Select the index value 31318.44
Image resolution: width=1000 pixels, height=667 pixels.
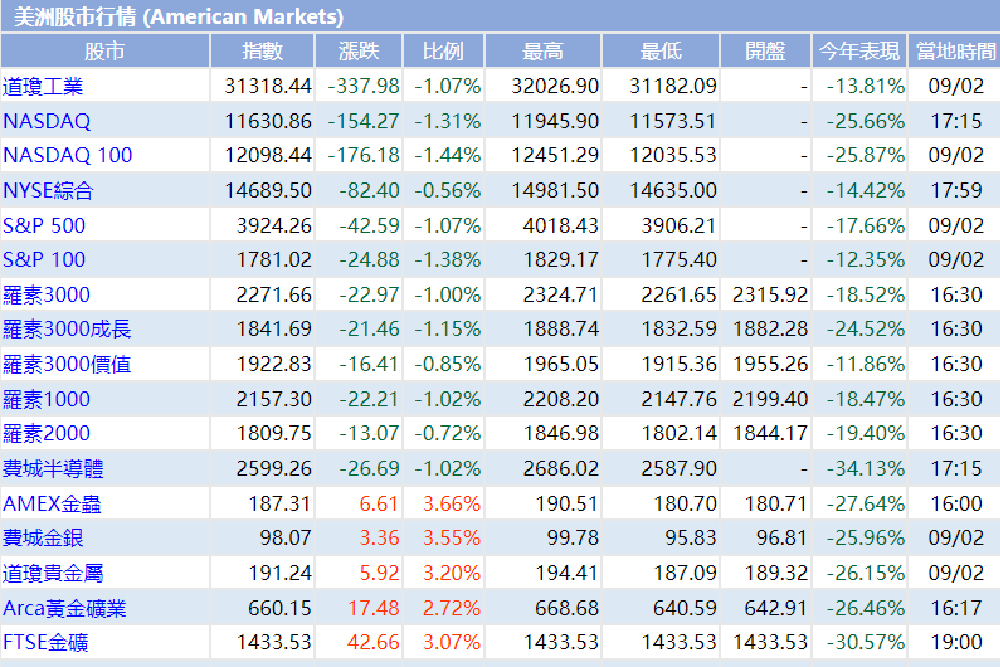click(268, 86)
